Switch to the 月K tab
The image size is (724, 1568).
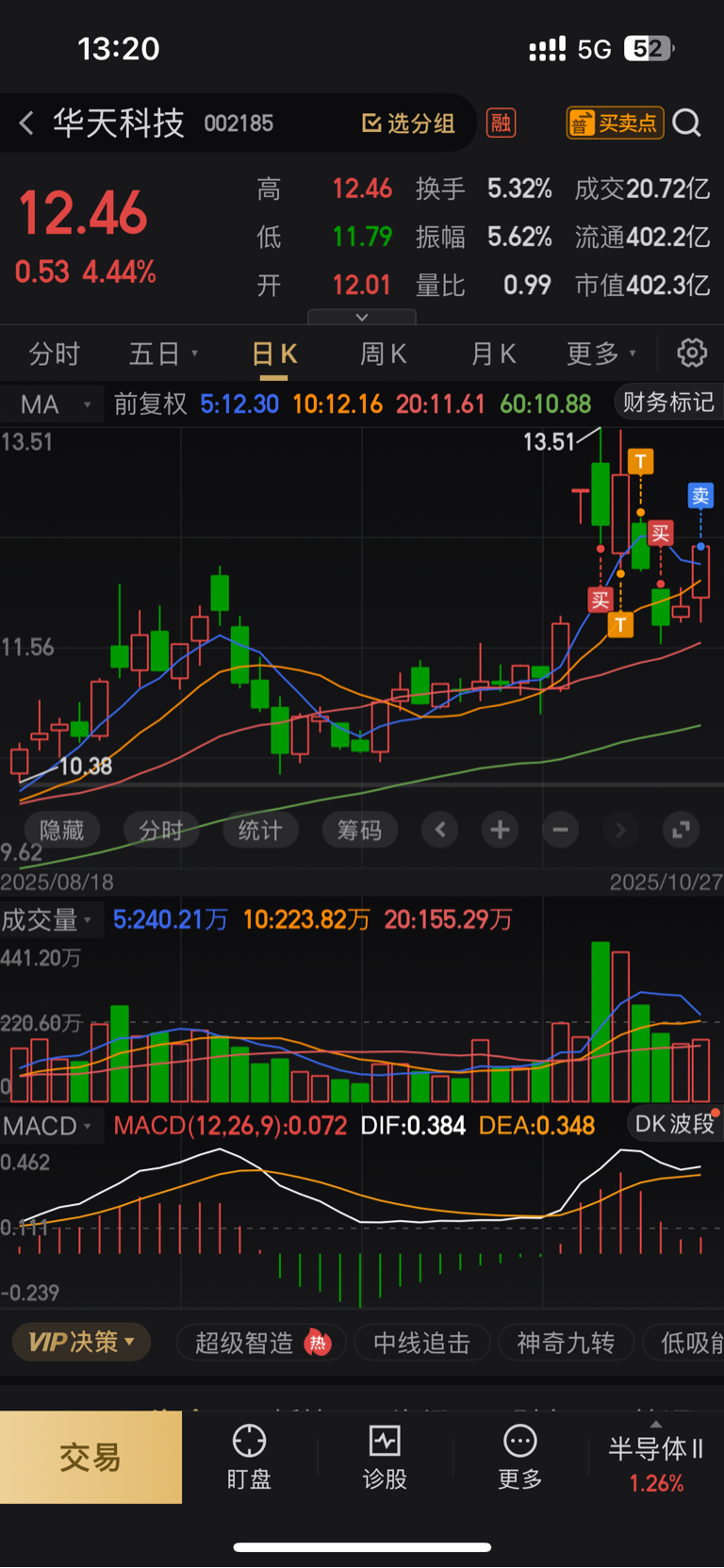tap(493, 355)
